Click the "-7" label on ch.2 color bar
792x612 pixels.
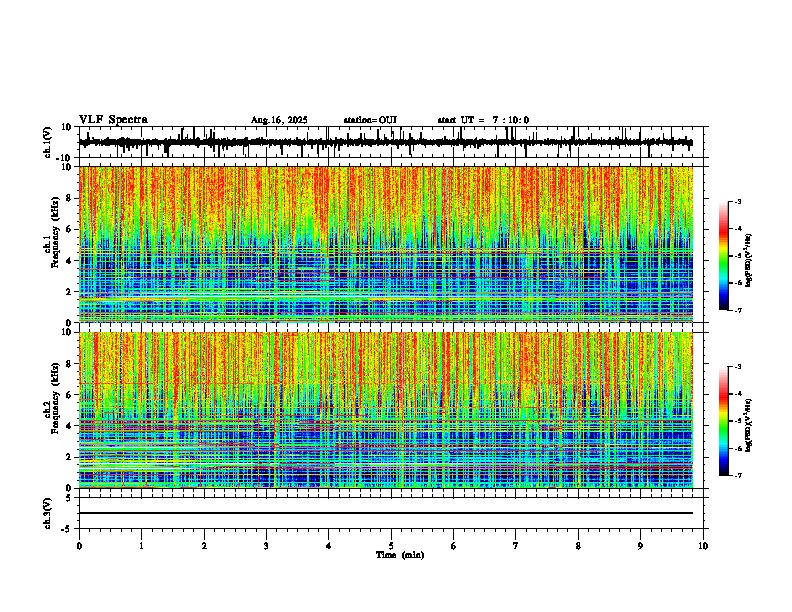(737, 475)
